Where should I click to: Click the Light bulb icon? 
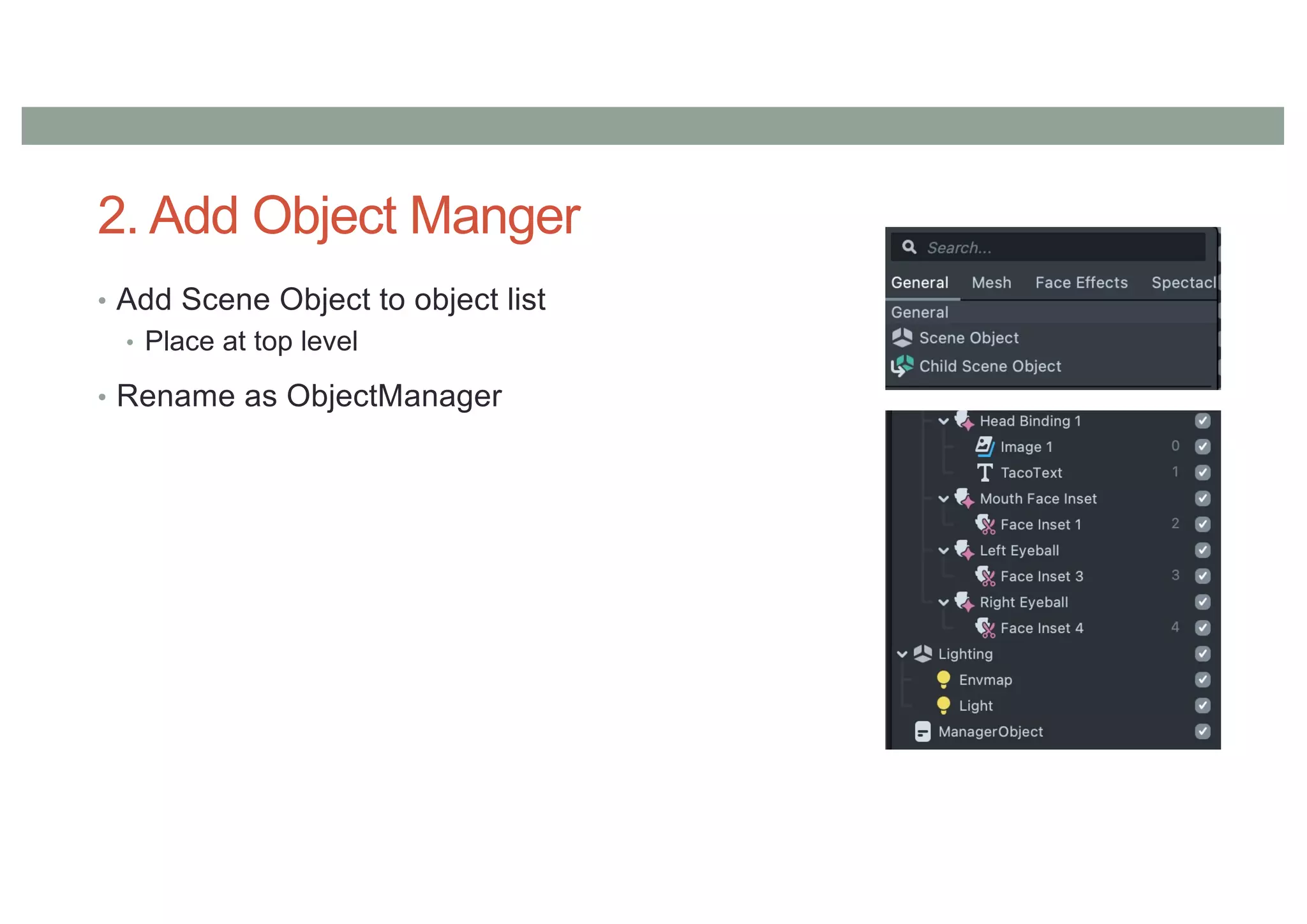943,705
